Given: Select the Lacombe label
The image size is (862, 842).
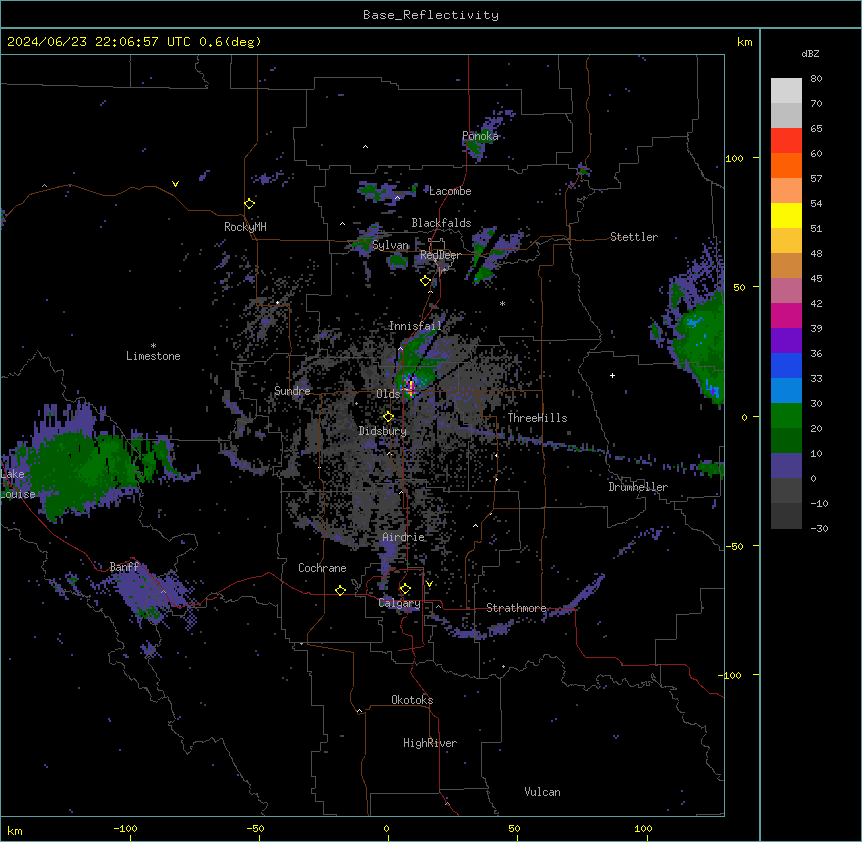Looking at the screenshot, I should click(450, 191).
